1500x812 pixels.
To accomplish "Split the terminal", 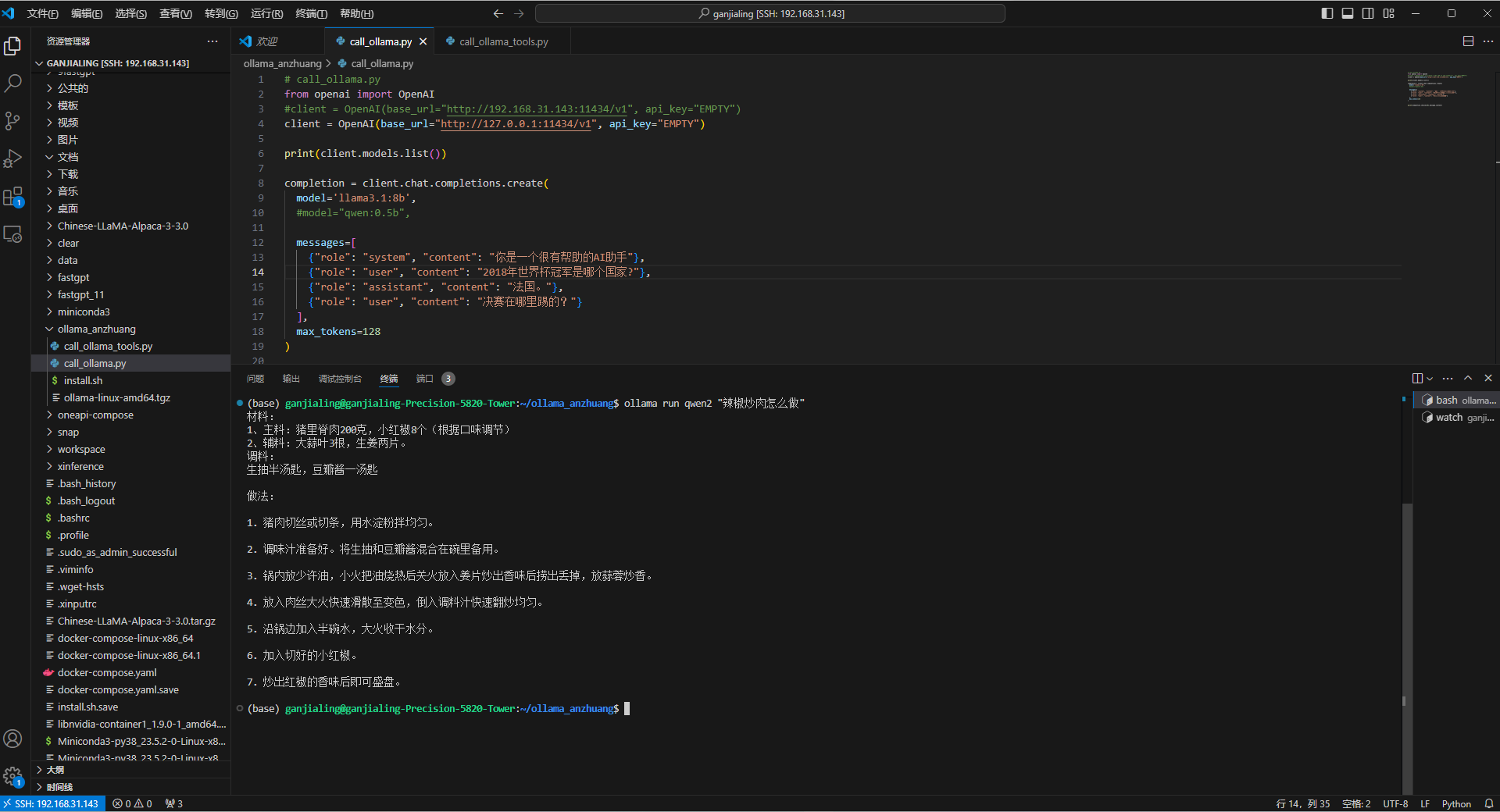I will pos(1417,379).
